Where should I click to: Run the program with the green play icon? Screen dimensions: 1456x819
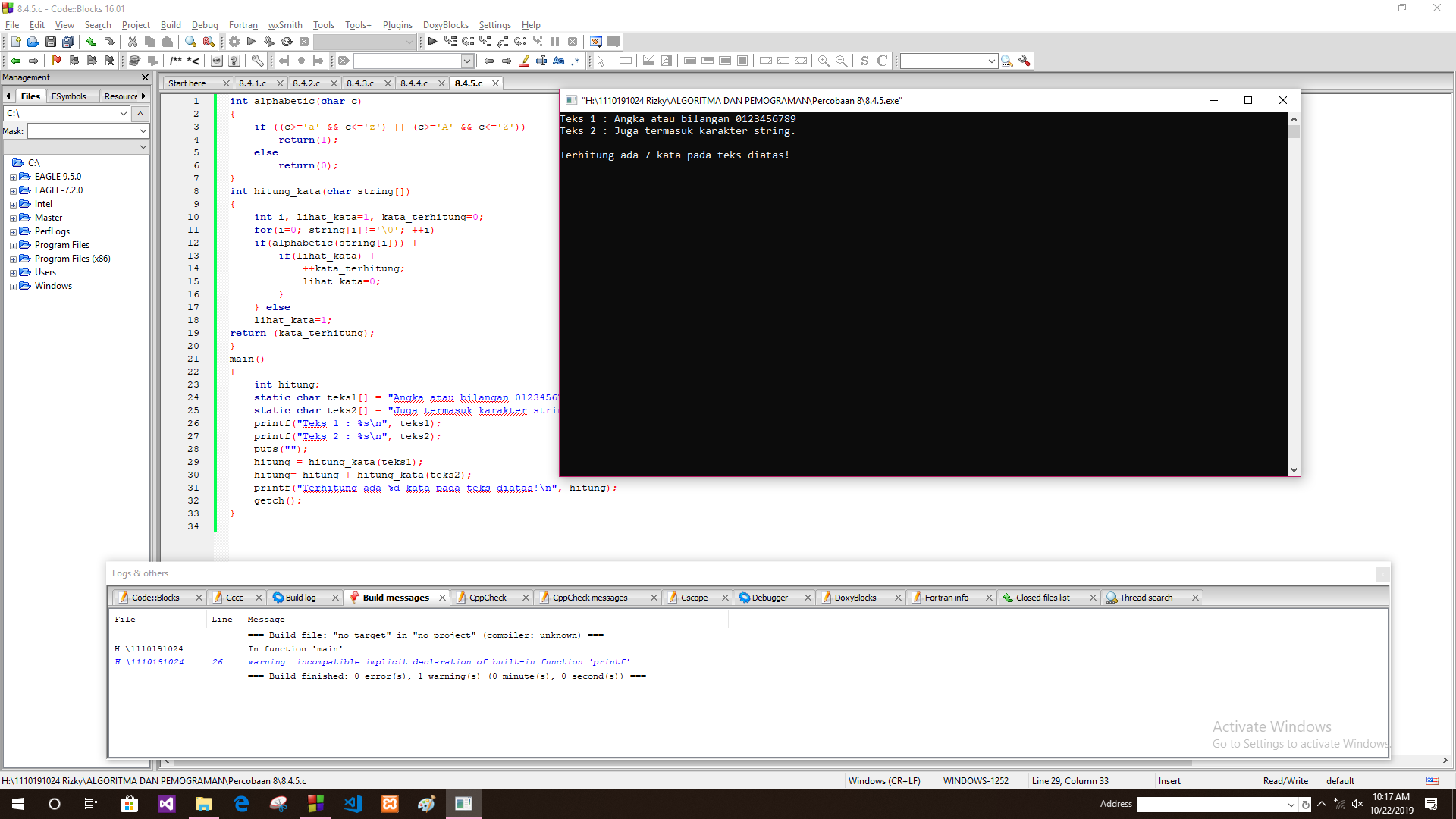tap(252, 42)
